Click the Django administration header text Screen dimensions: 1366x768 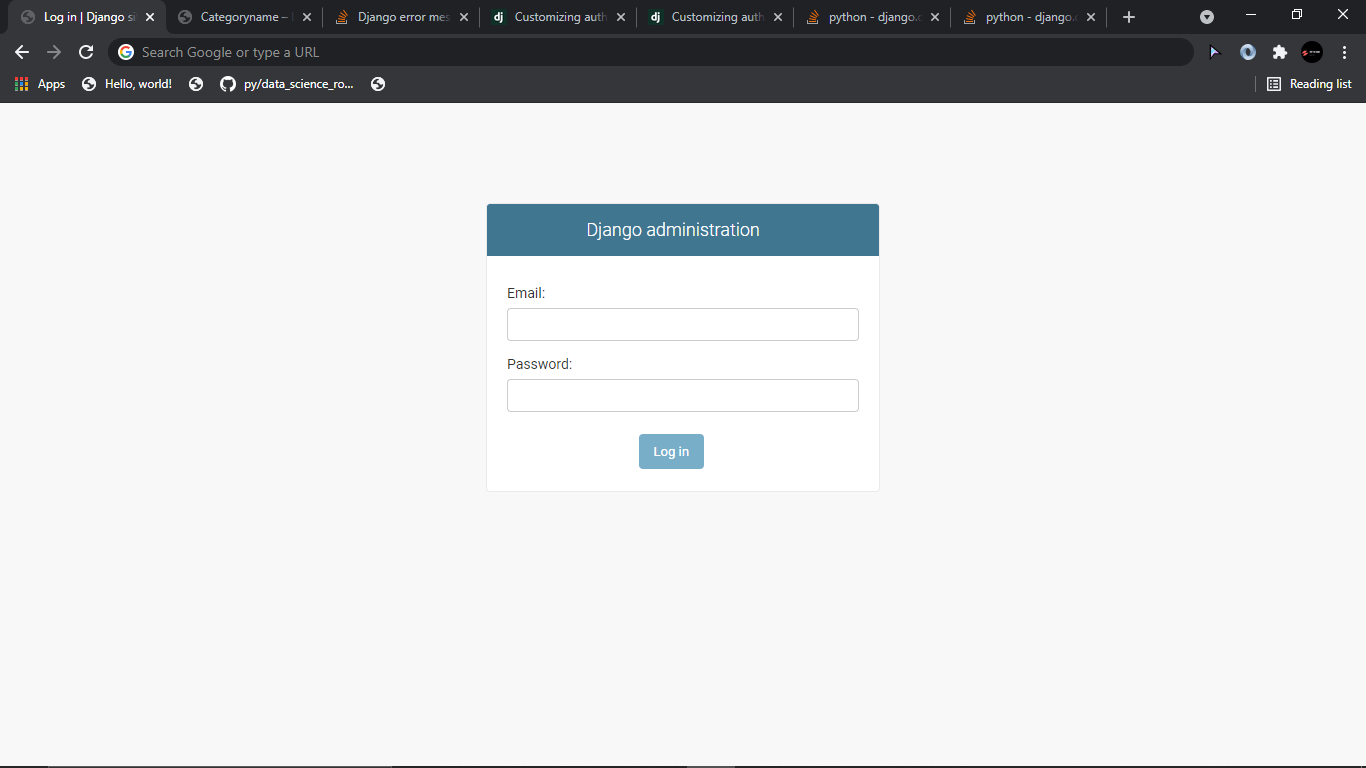(673, 230)
